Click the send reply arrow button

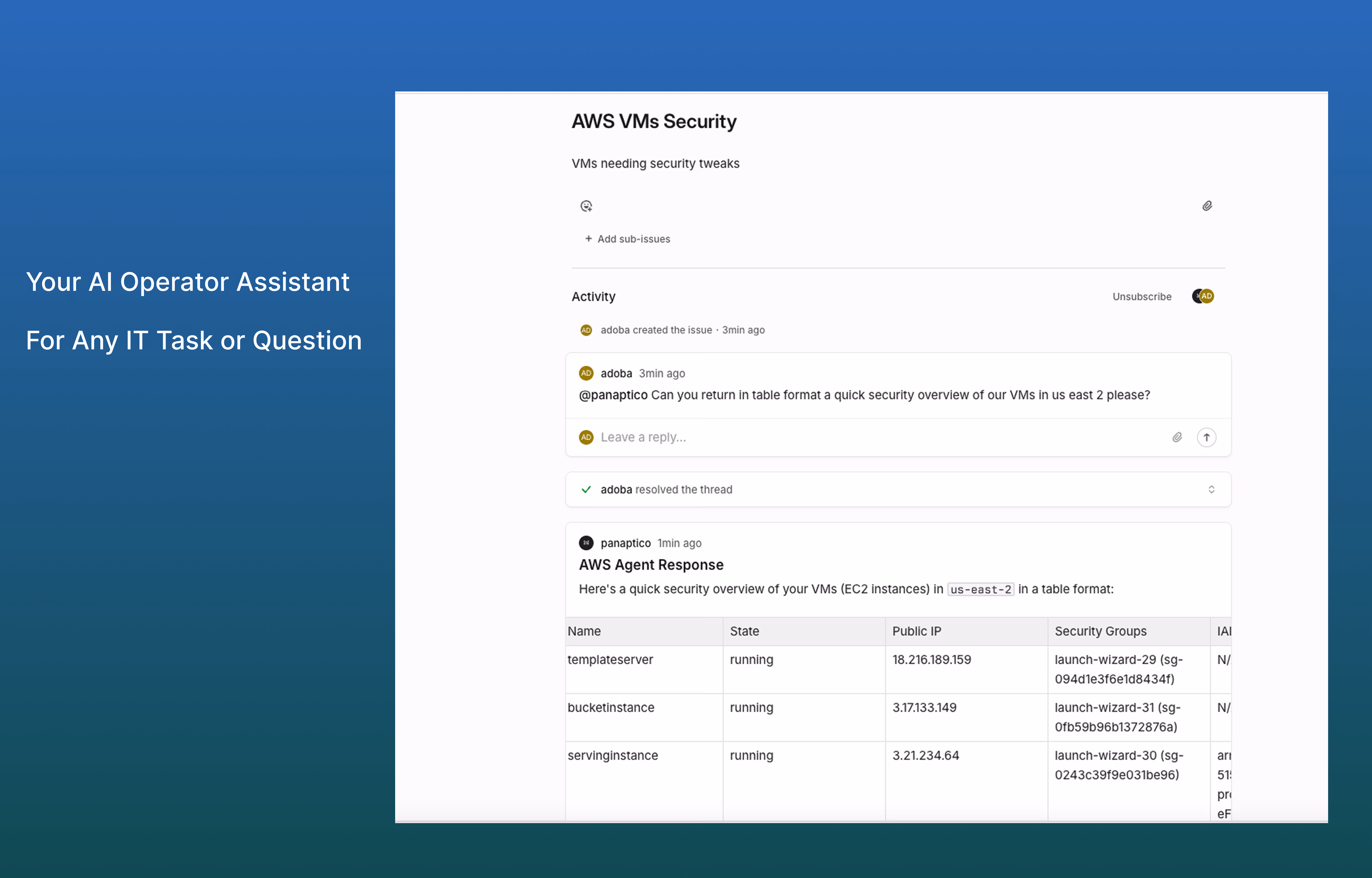pyautogui.click(x=1206, y=437)
